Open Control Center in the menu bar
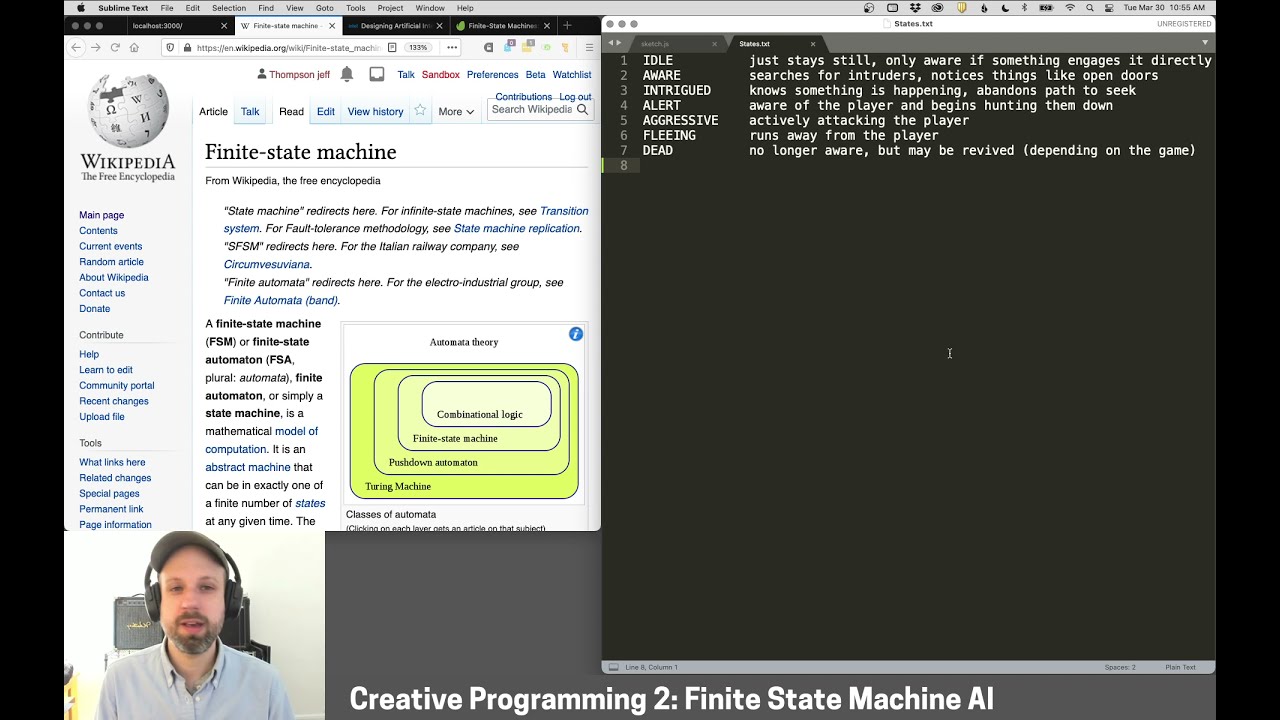The image size is (1280, 720). (1109, 8)
